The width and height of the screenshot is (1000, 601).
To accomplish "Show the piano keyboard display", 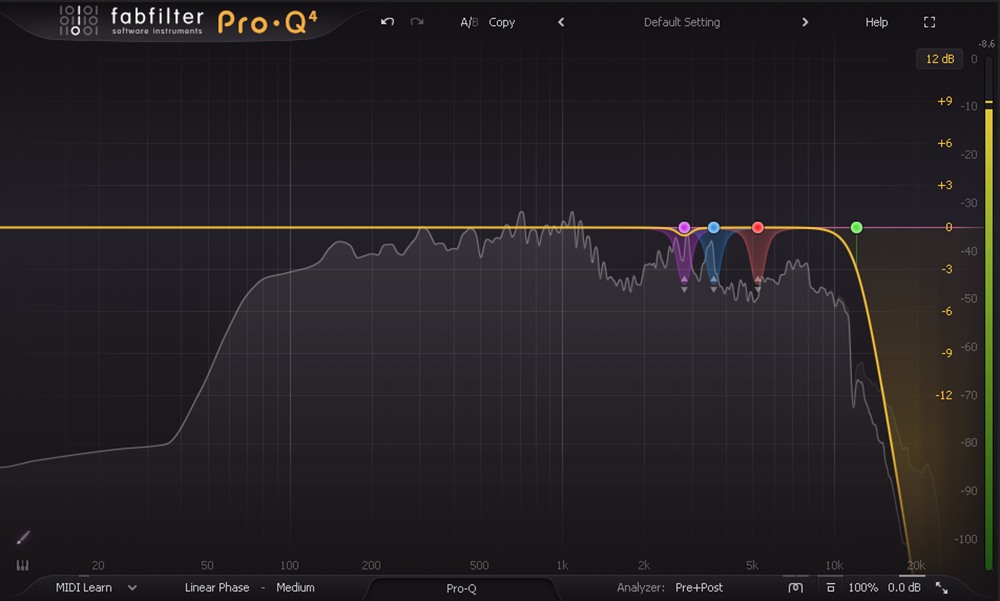I will pyautogui.click(x=23, y=565).
